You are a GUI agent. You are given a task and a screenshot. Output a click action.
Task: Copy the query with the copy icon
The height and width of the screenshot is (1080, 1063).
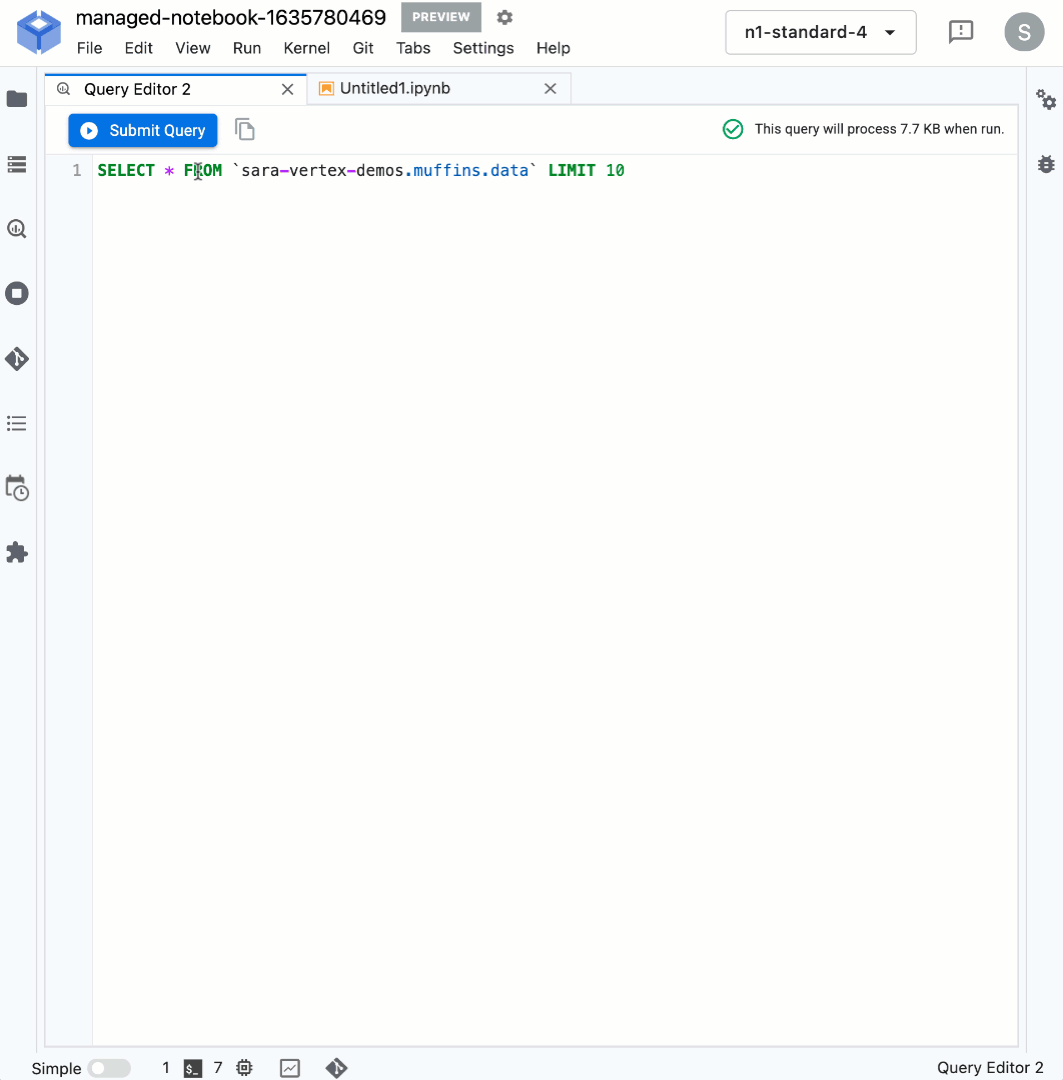pyautogui.click(x=245, y=129)
